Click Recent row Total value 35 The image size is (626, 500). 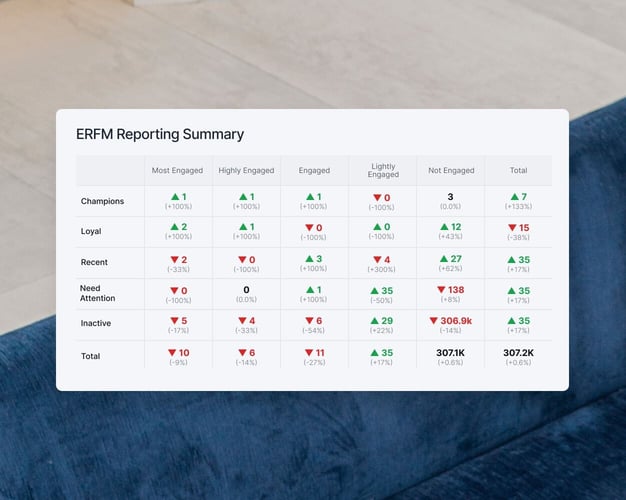[524, 260]
